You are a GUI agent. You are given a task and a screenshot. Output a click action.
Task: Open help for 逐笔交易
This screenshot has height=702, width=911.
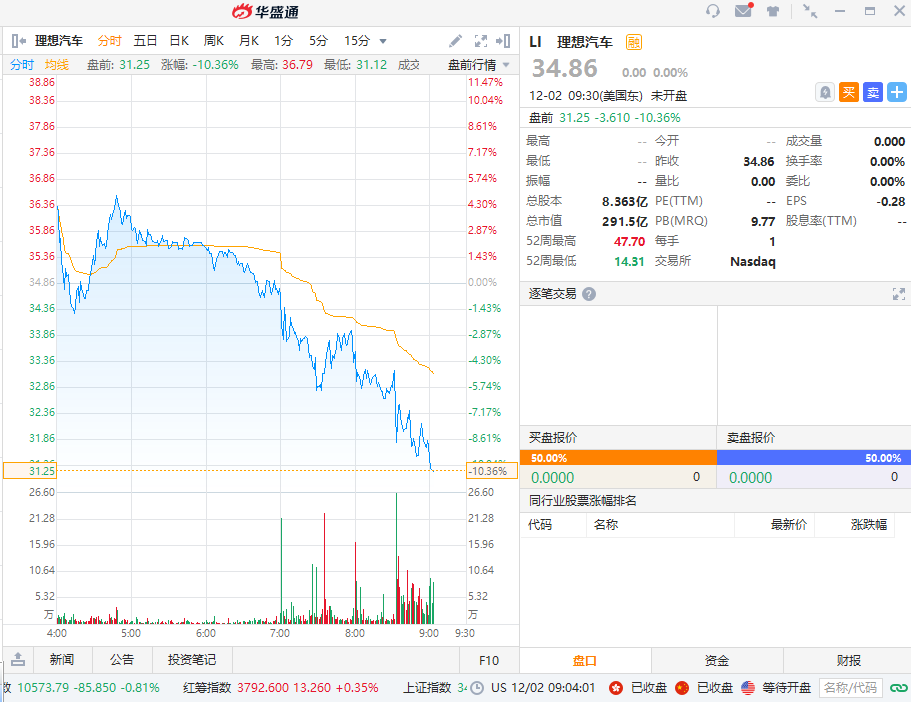click(589, 294)
